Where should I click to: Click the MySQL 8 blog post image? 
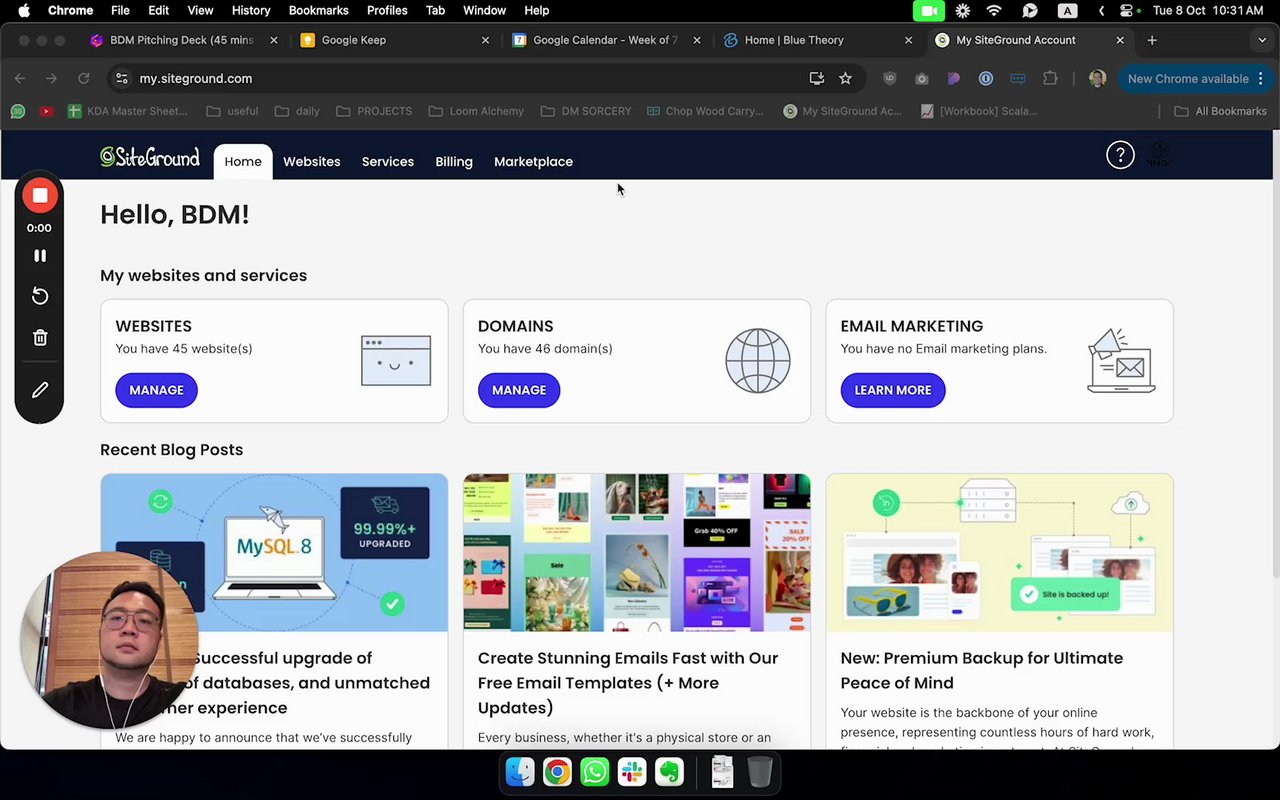(274, 552)
